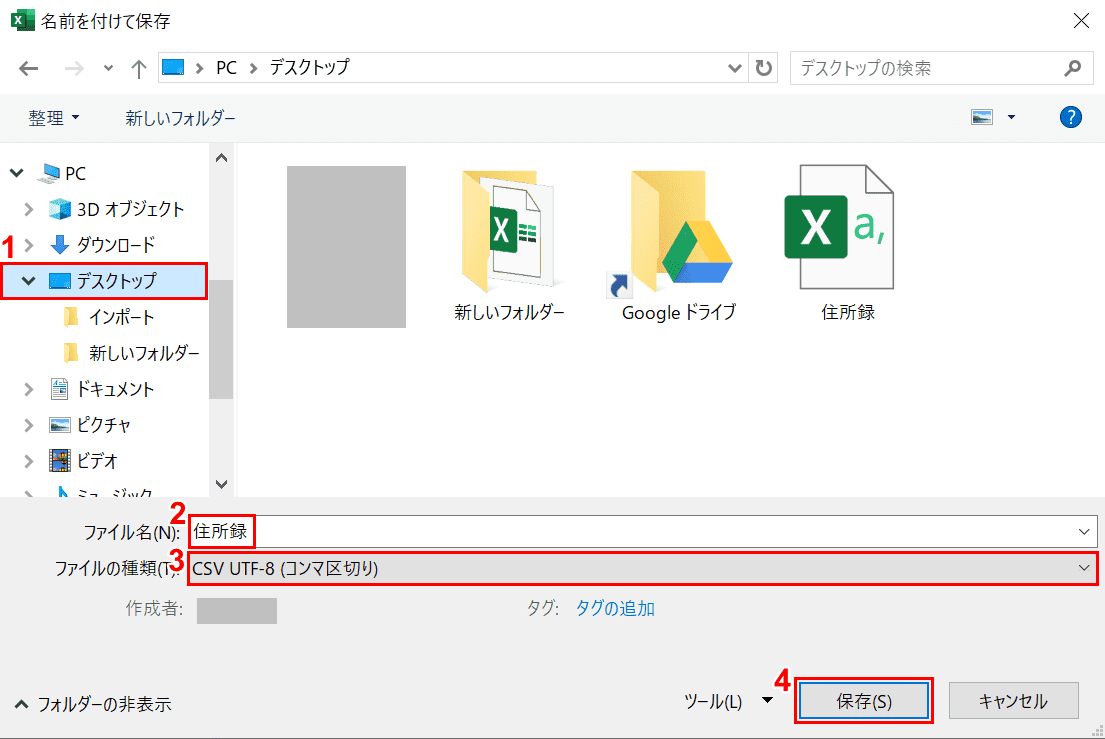Go back with the left arrow

pos(28,68)
